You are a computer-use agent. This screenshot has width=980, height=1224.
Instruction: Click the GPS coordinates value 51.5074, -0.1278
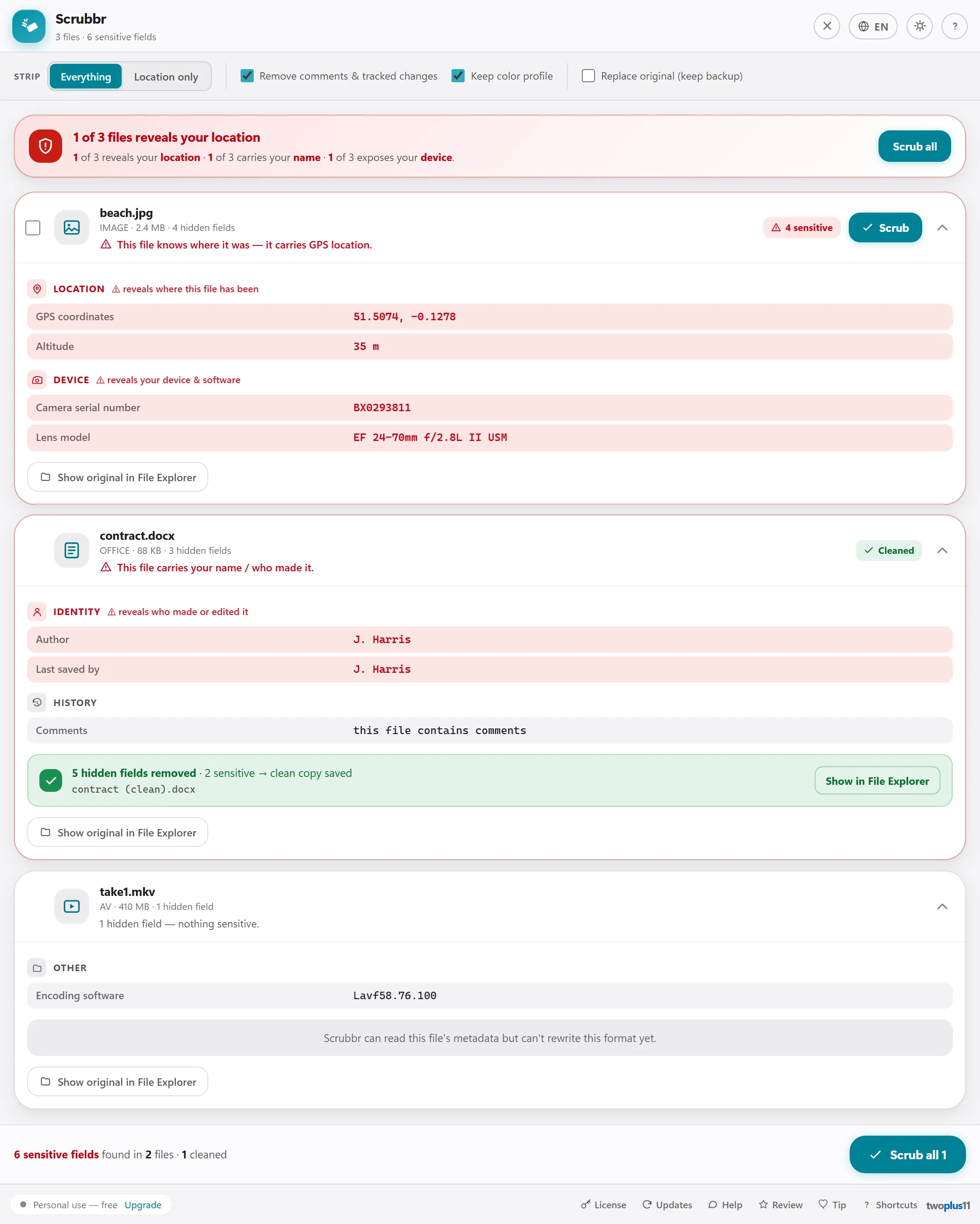click(404, 317)
